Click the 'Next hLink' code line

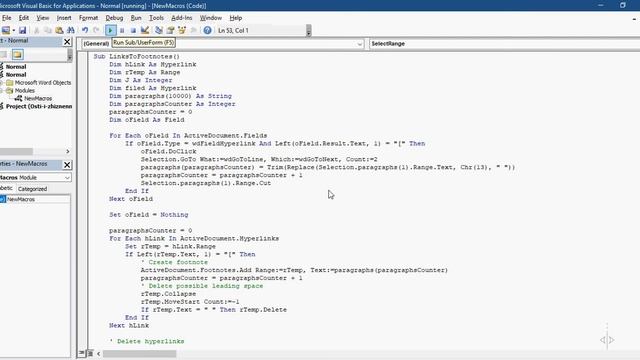129,325
